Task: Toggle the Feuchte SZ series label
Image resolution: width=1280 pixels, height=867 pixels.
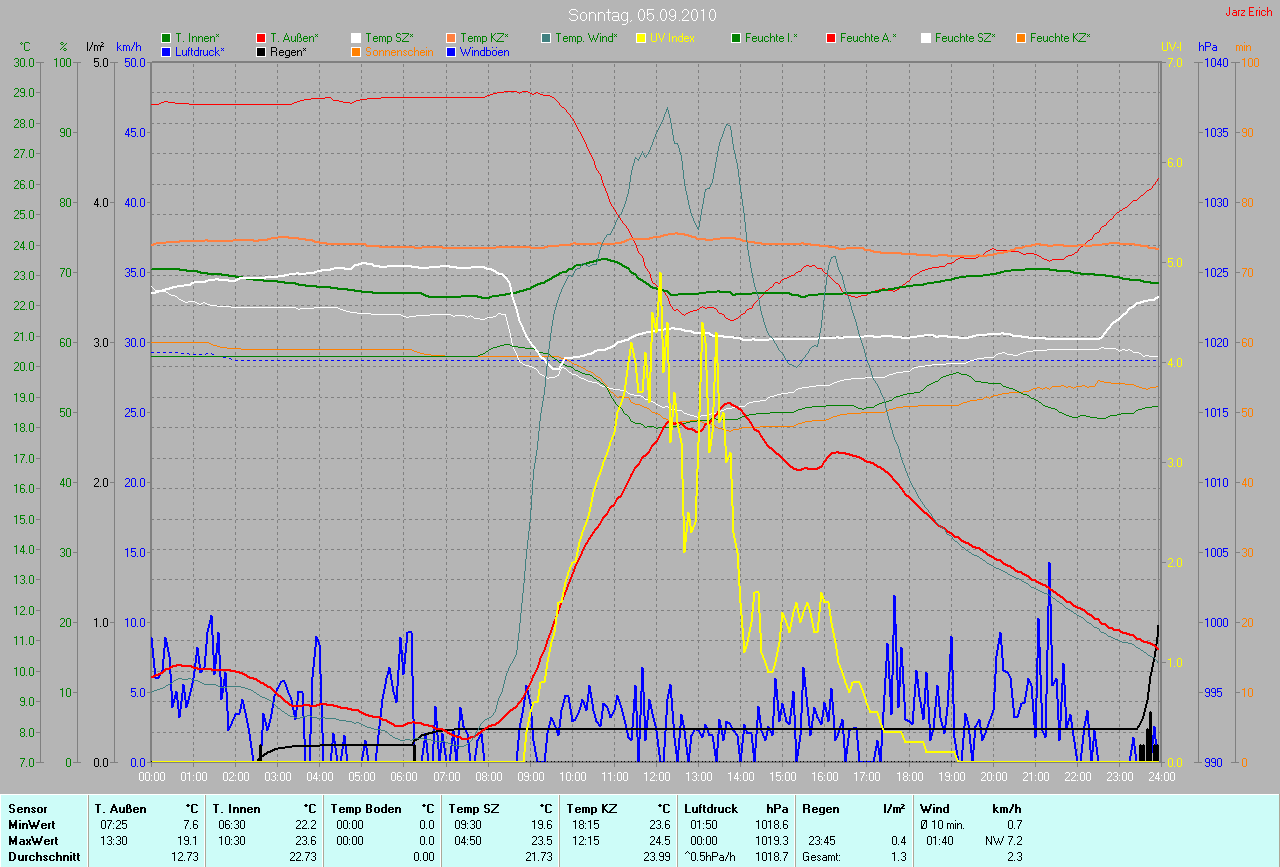Action: click(964, 38)
